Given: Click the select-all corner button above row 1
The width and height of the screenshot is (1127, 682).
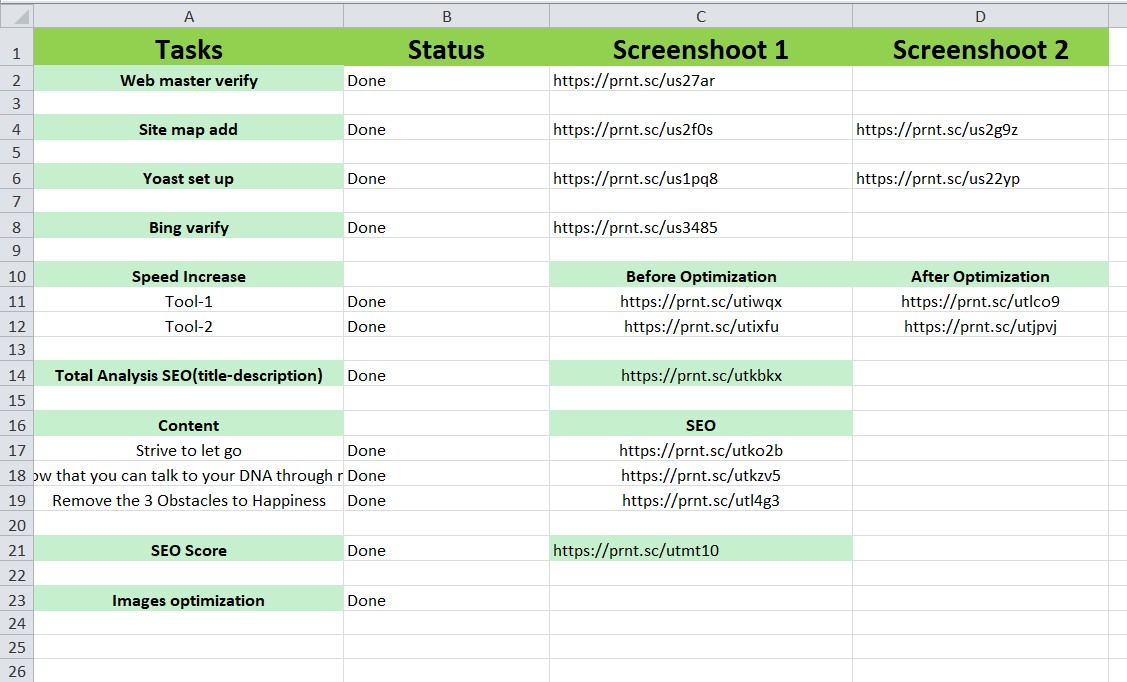Looking at the screenshot, I should pyautogui.click(x=16, y=15).
